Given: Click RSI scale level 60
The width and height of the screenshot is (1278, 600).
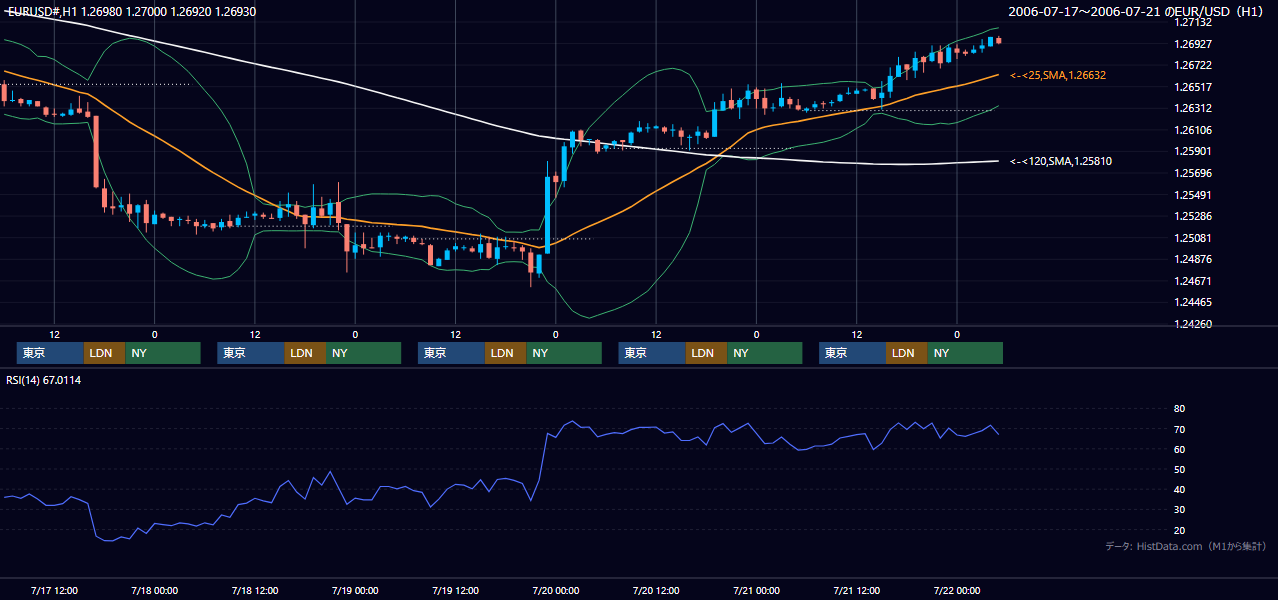Looking at the screenshot, I should point(1179,449).
